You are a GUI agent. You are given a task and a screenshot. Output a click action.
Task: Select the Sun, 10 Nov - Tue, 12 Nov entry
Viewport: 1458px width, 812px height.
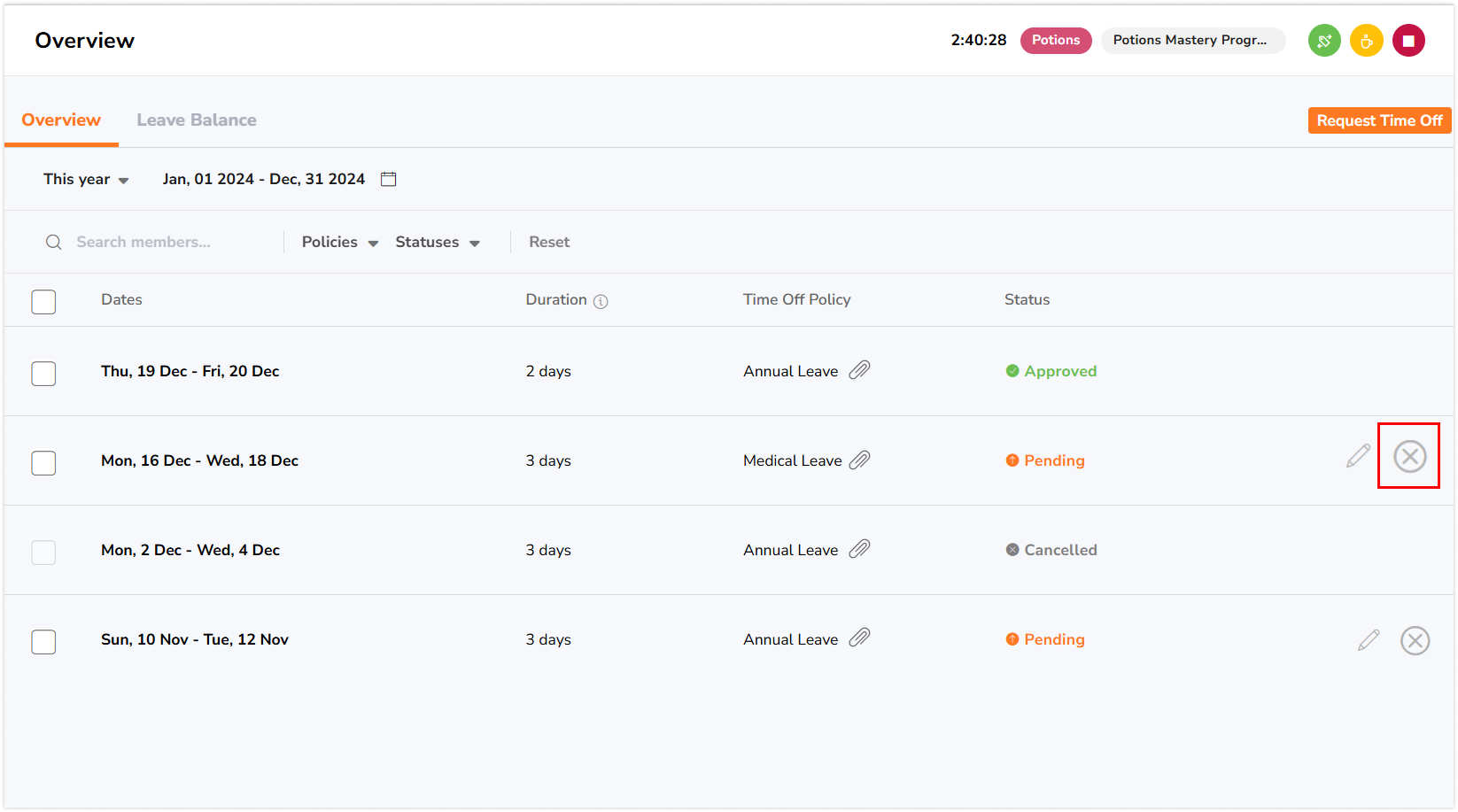coord(194,639)
